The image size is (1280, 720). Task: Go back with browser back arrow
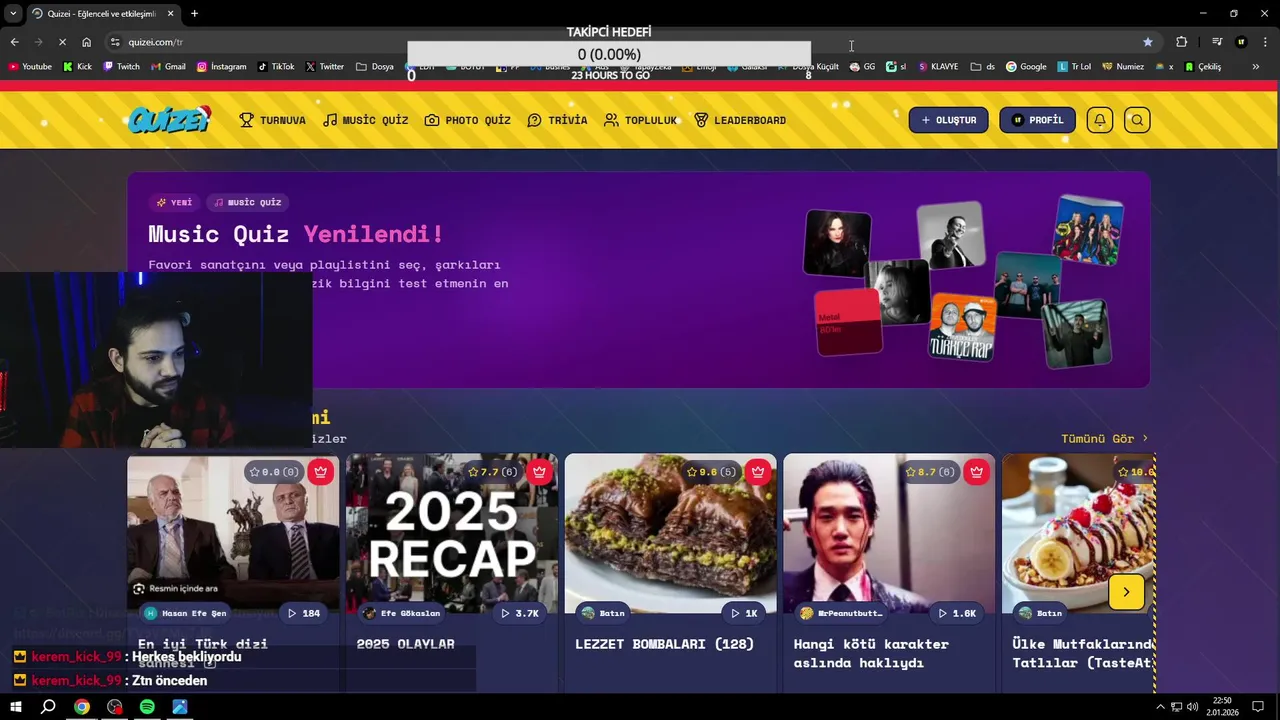(x=14, y=42)
